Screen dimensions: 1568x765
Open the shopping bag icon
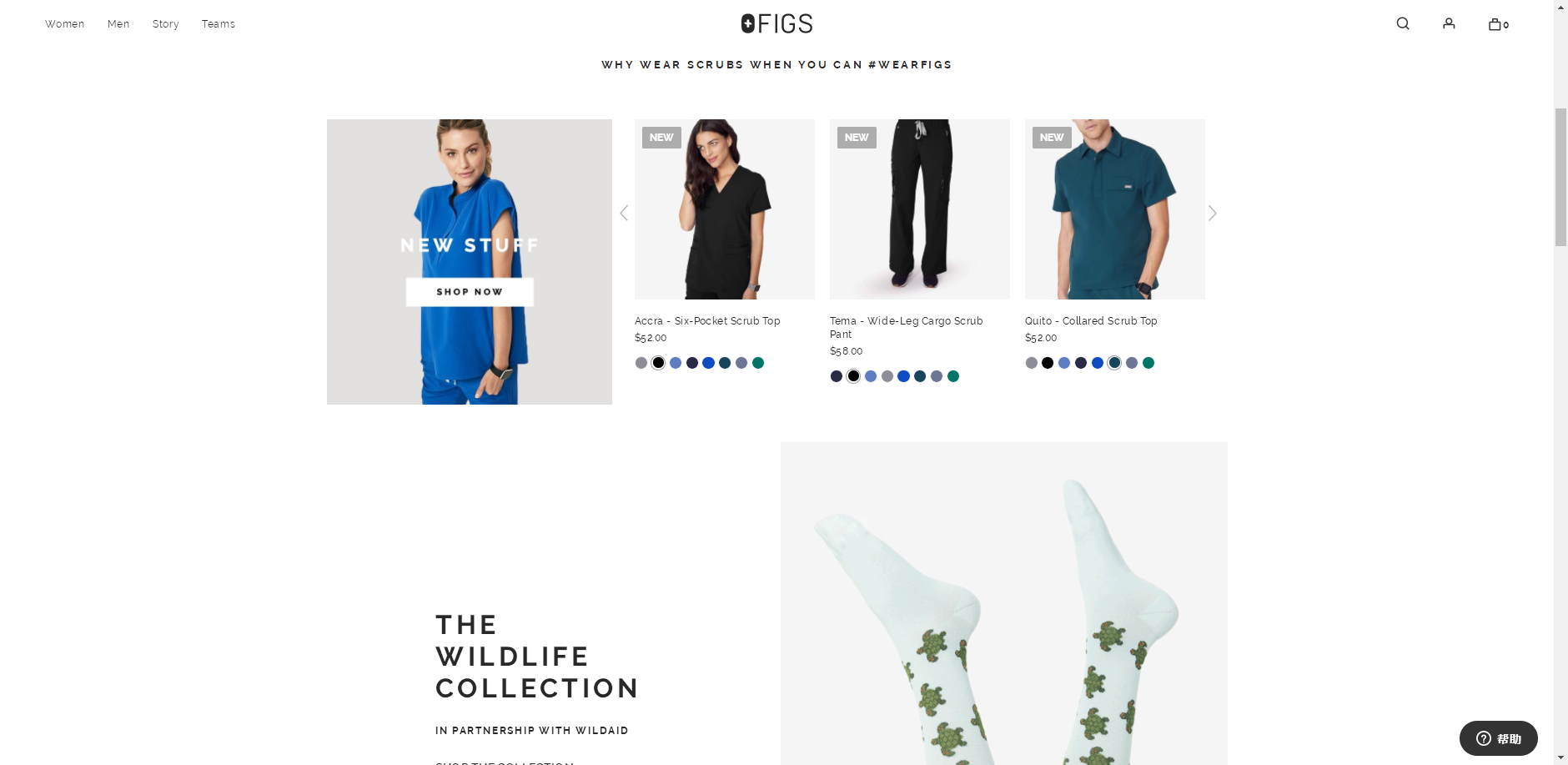click(x=1498, y=23)
